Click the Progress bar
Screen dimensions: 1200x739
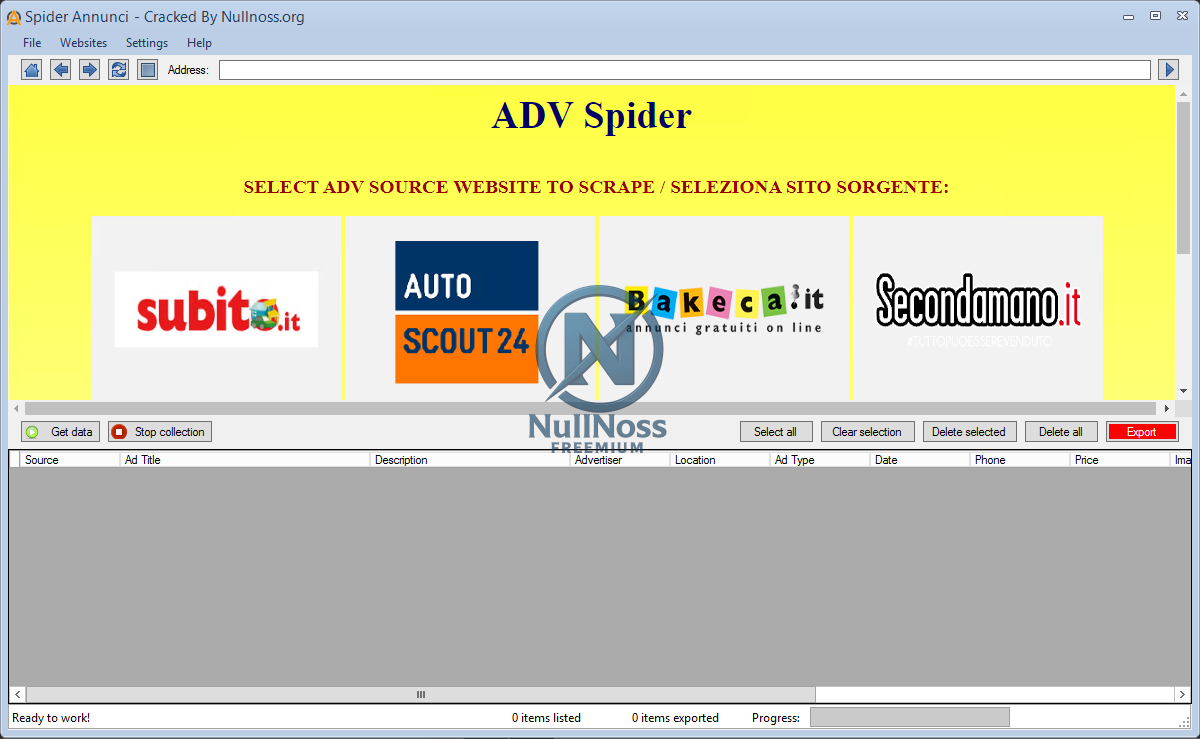coord(909,717)
